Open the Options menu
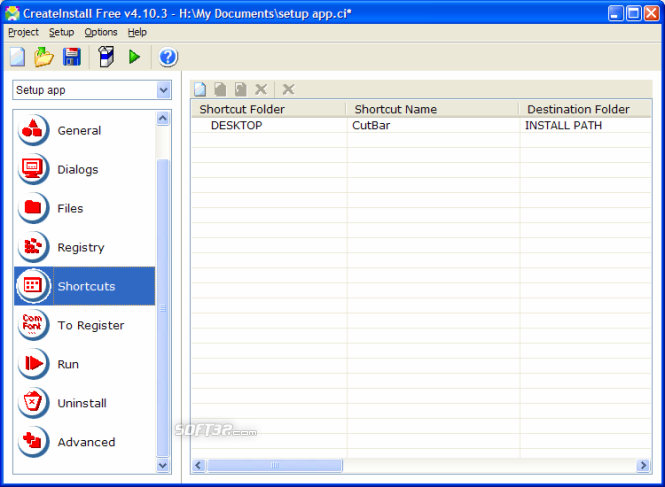The height and width of the screenshot is (487, 665). [101, 32]
